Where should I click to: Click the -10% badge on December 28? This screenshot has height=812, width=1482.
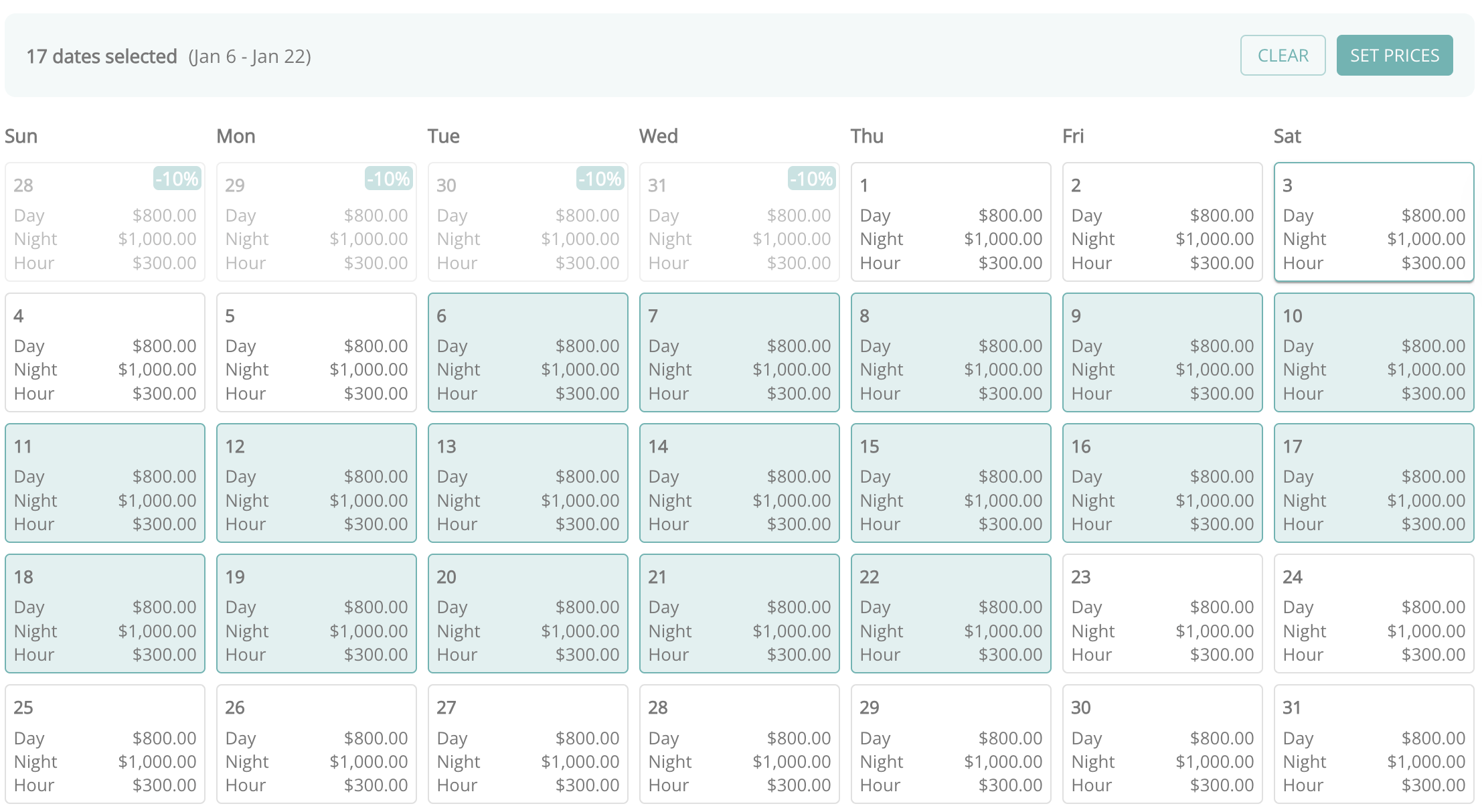175,179
